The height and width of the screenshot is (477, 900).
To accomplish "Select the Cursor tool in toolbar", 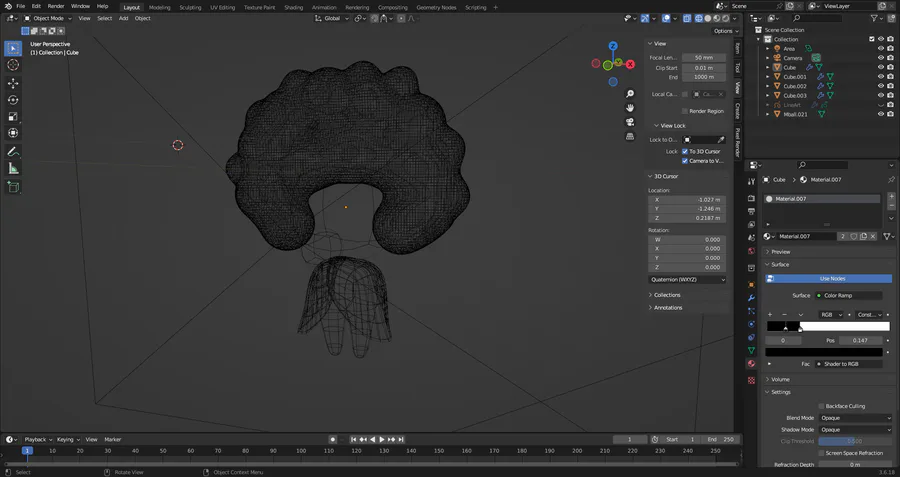I will click(x=13, y=65).
